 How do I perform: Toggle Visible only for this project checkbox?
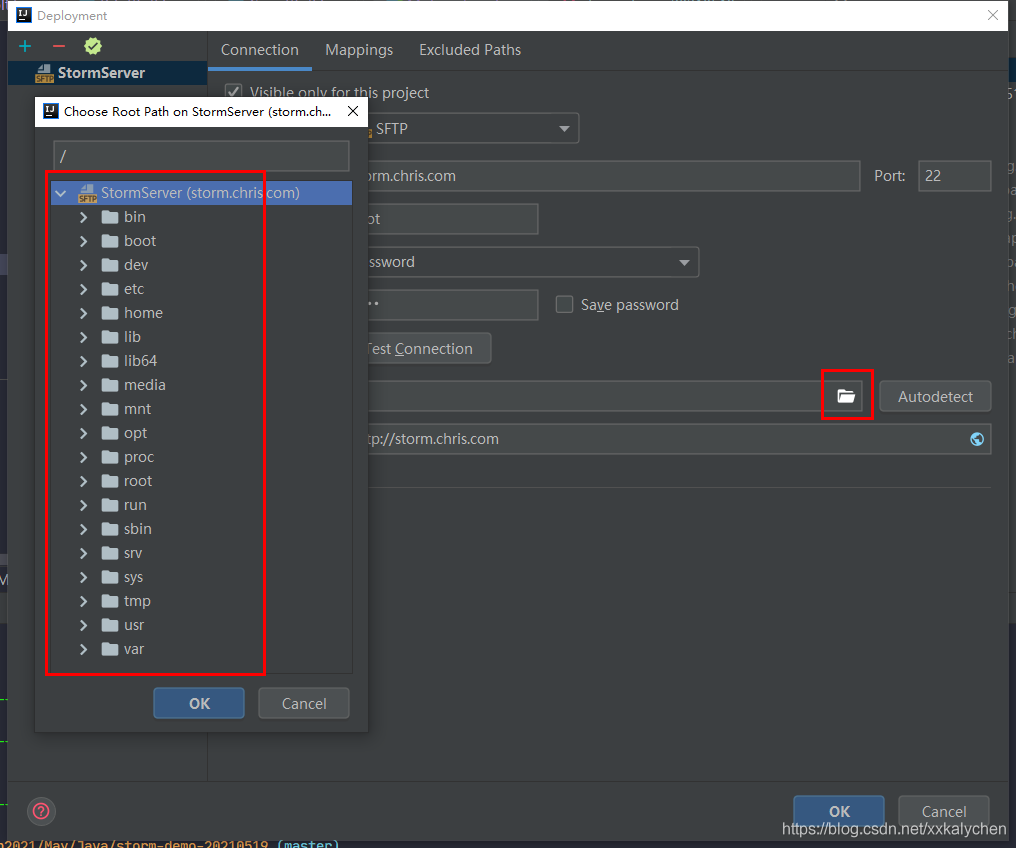233,92
